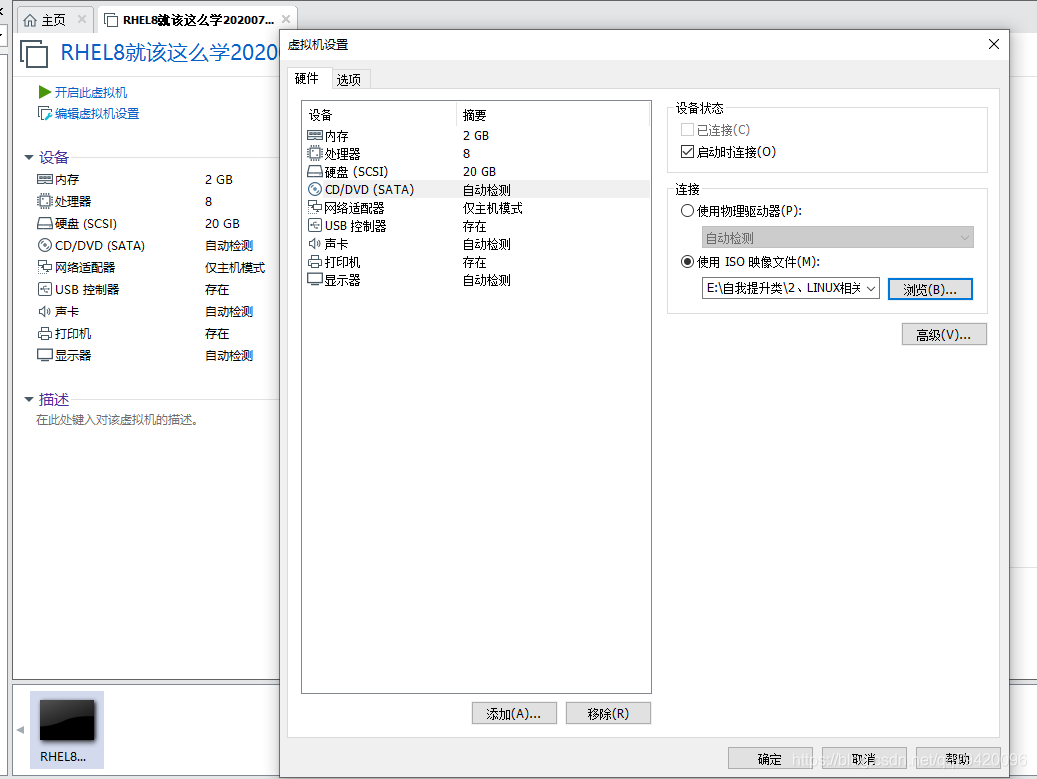Click the left scroll arrow beside thumbnail
Viewport: 1037px width, 779px height.
(x=21, y=729)
